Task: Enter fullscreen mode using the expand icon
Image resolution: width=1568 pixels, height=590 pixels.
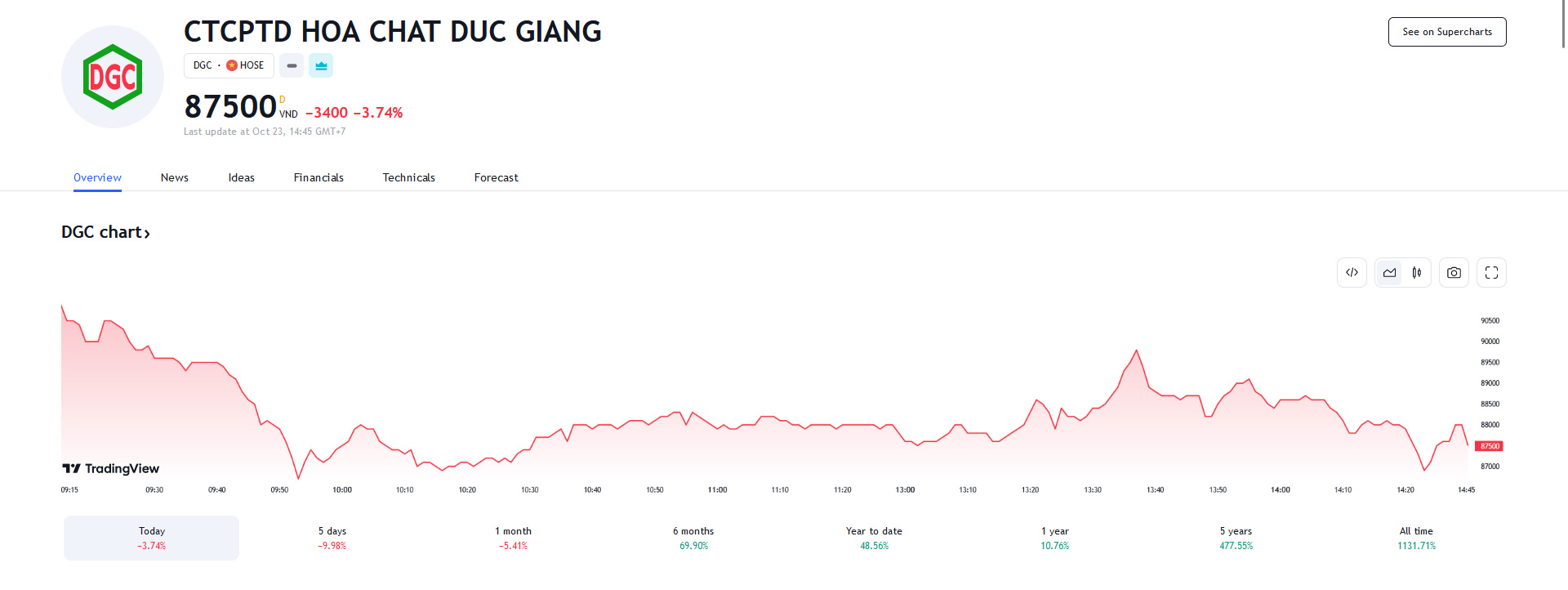Action: pyautogui.click(x=1491, y=272)
